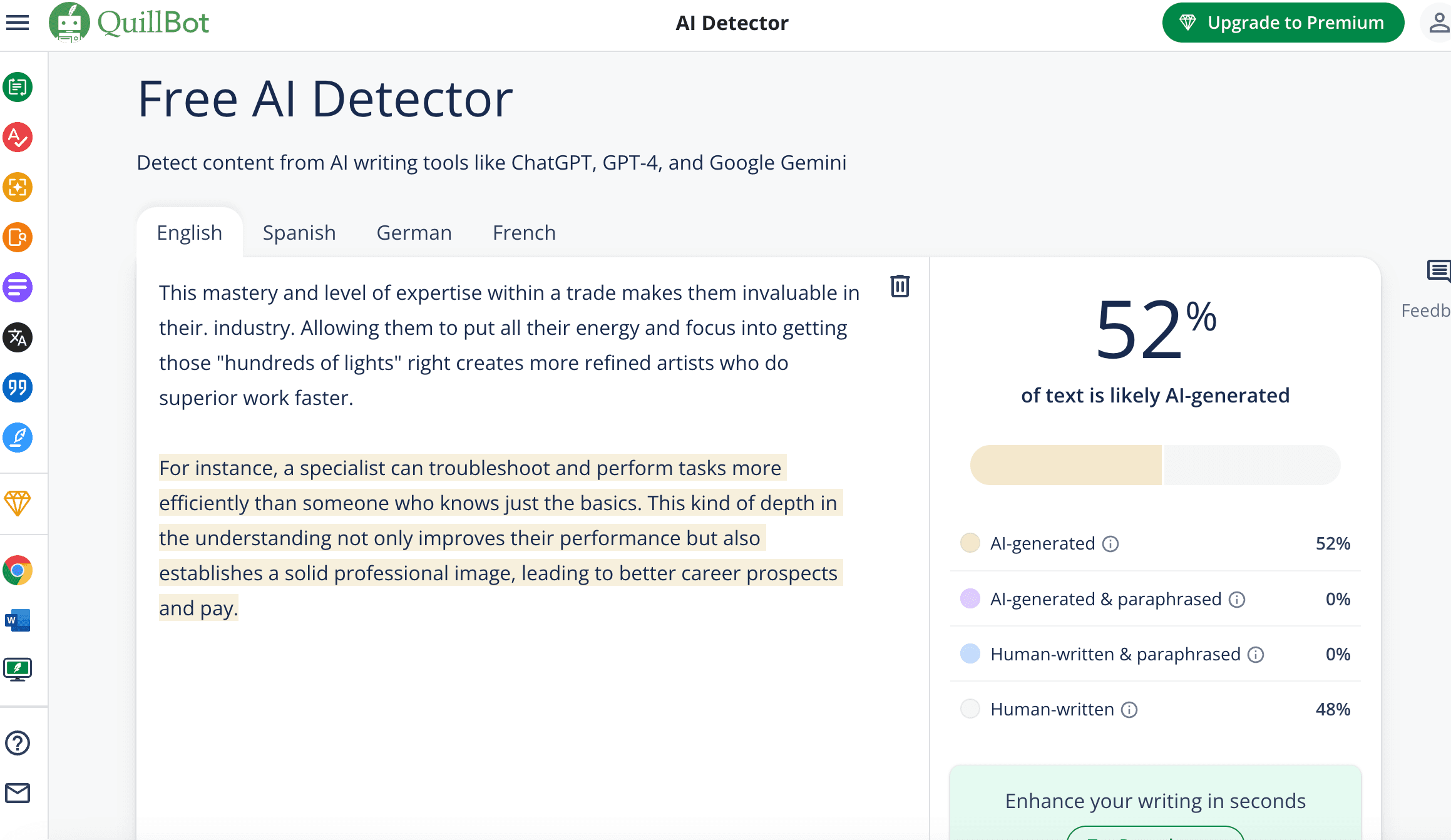Viewport: 1451px width, 840px height.
Task: Click Upgrade to Premium button
Action: (1283, 23)
